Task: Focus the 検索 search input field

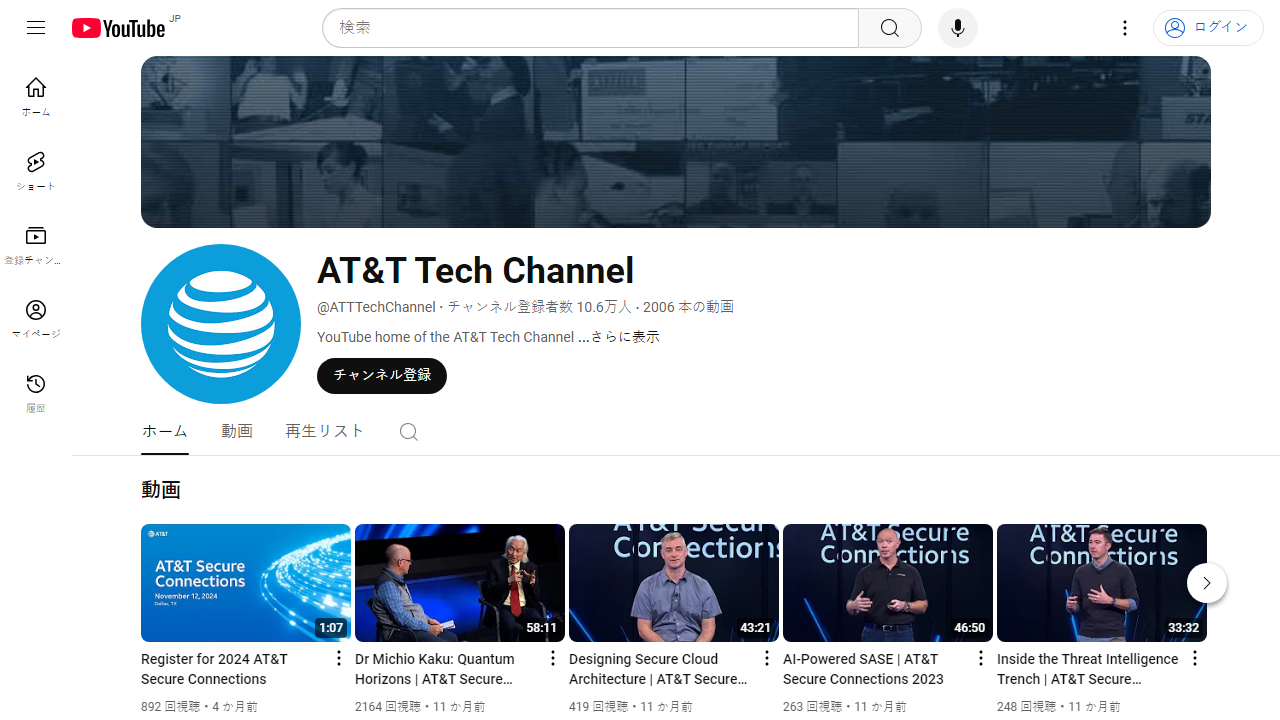Action: [x=590, y=28]
